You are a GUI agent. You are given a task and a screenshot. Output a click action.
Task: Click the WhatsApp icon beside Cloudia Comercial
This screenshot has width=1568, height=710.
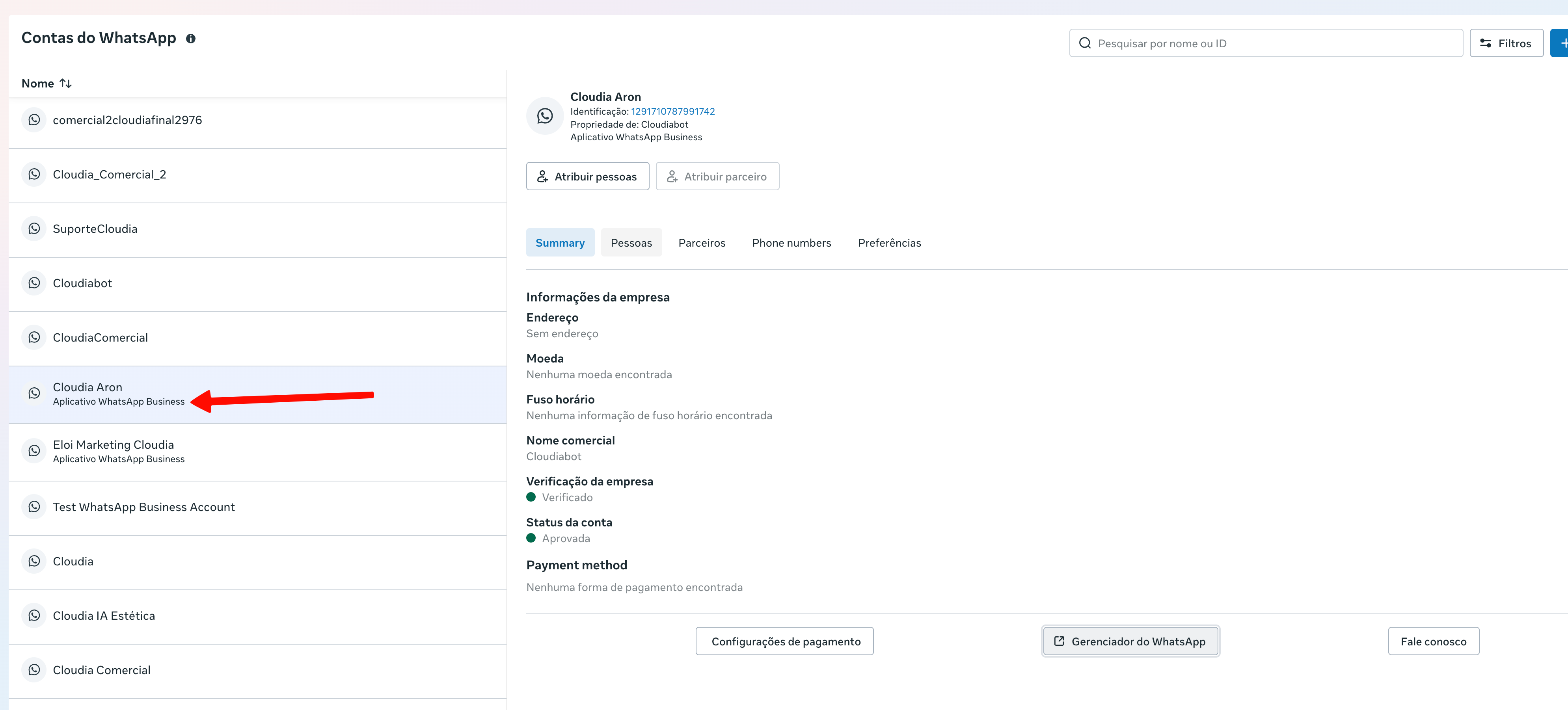coord(34,670)
